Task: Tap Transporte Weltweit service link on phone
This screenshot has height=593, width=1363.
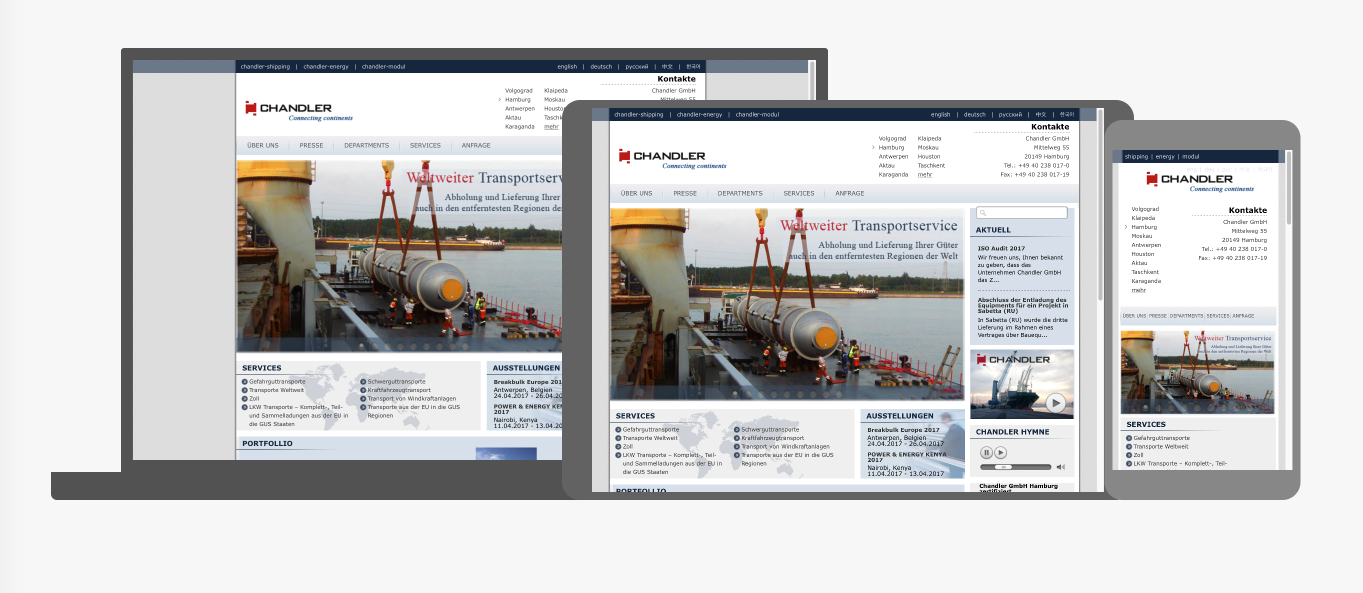Action: (x=1160, y=446)
